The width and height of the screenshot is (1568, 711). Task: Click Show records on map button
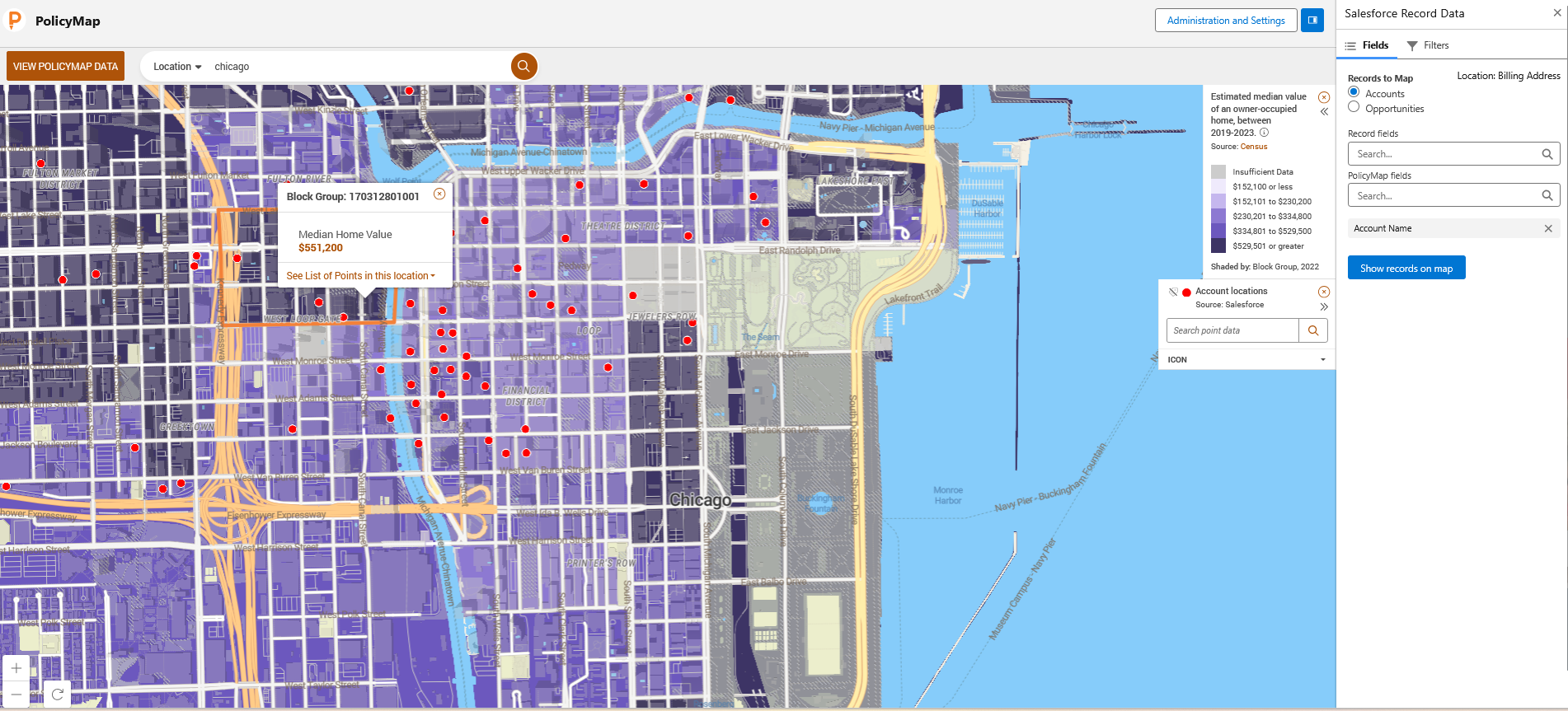click(x=1406, y=269)
